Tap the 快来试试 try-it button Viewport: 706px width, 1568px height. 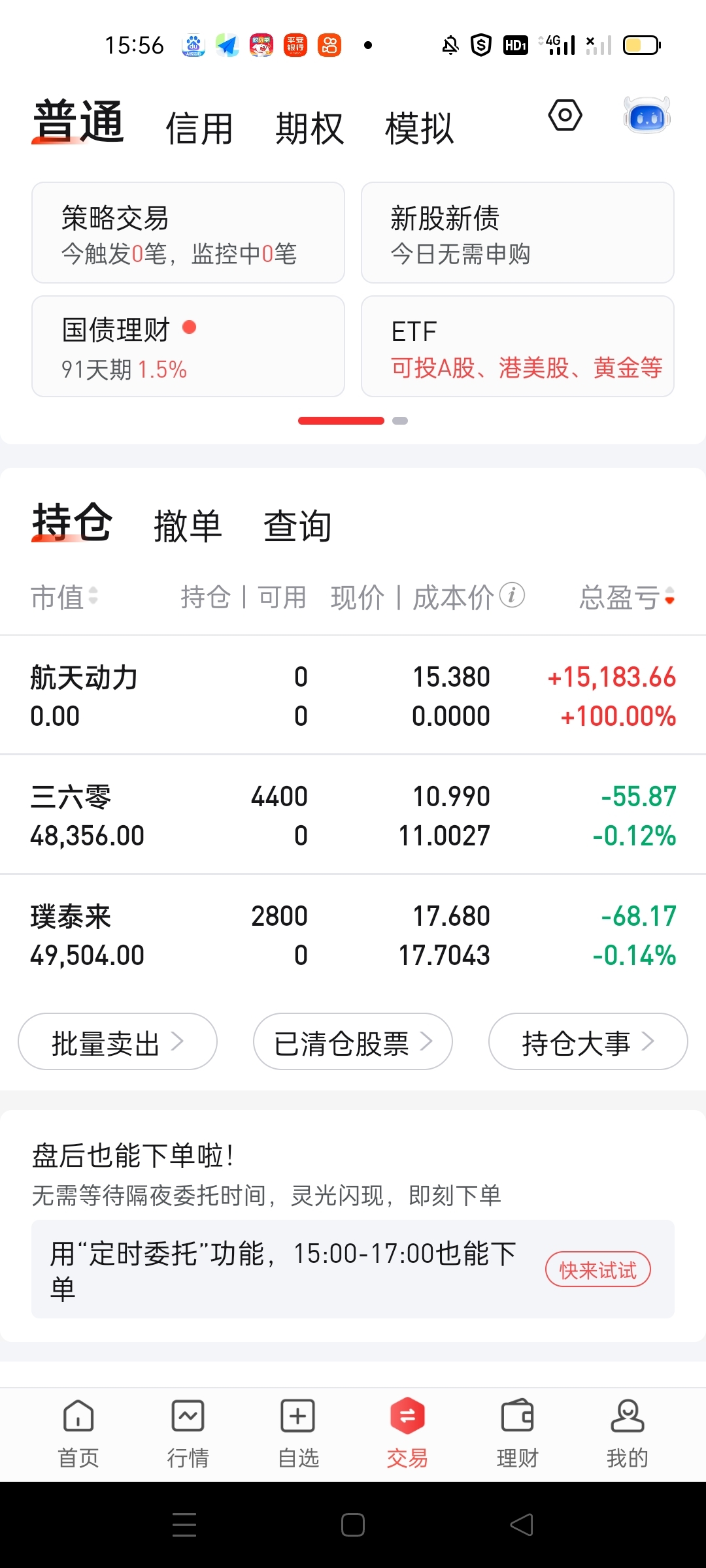click(598, 1269)
